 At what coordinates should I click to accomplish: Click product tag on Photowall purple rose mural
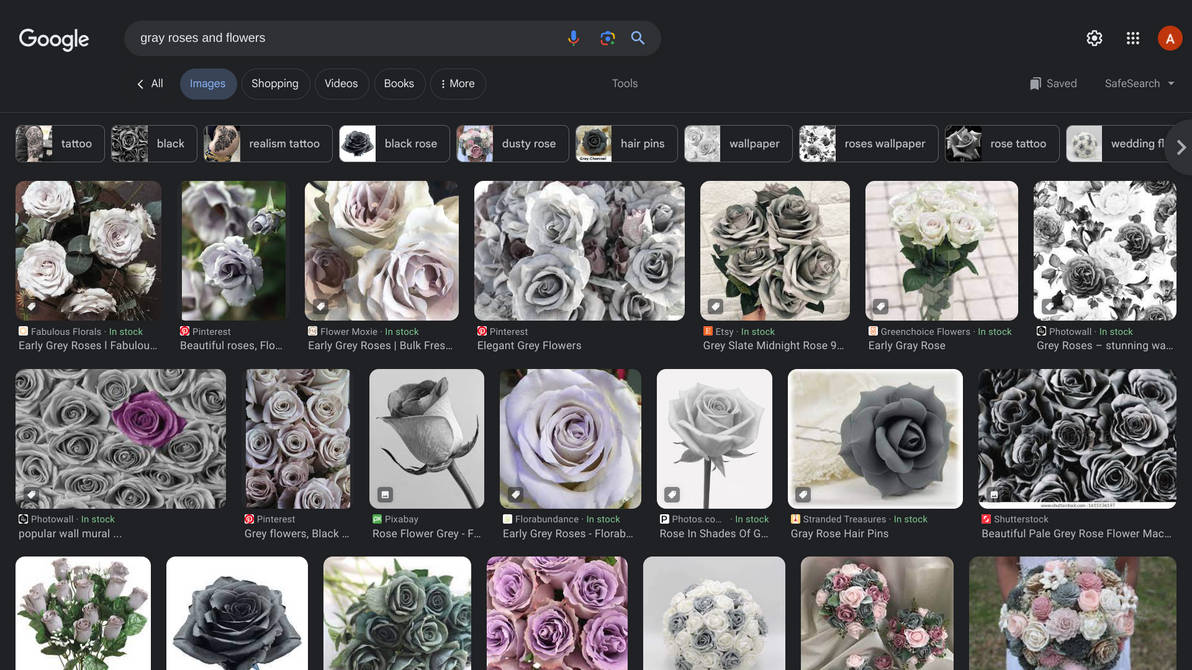[31, 494]
